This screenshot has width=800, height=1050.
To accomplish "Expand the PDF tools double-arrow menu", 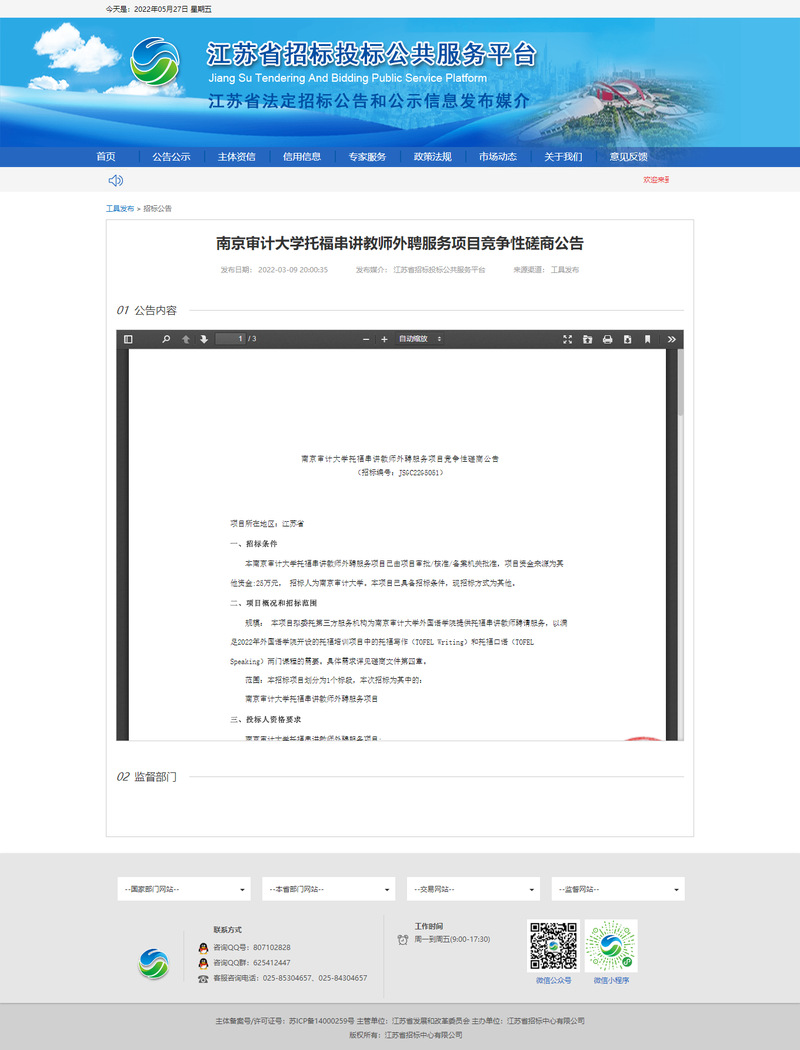I will (671, 339).
